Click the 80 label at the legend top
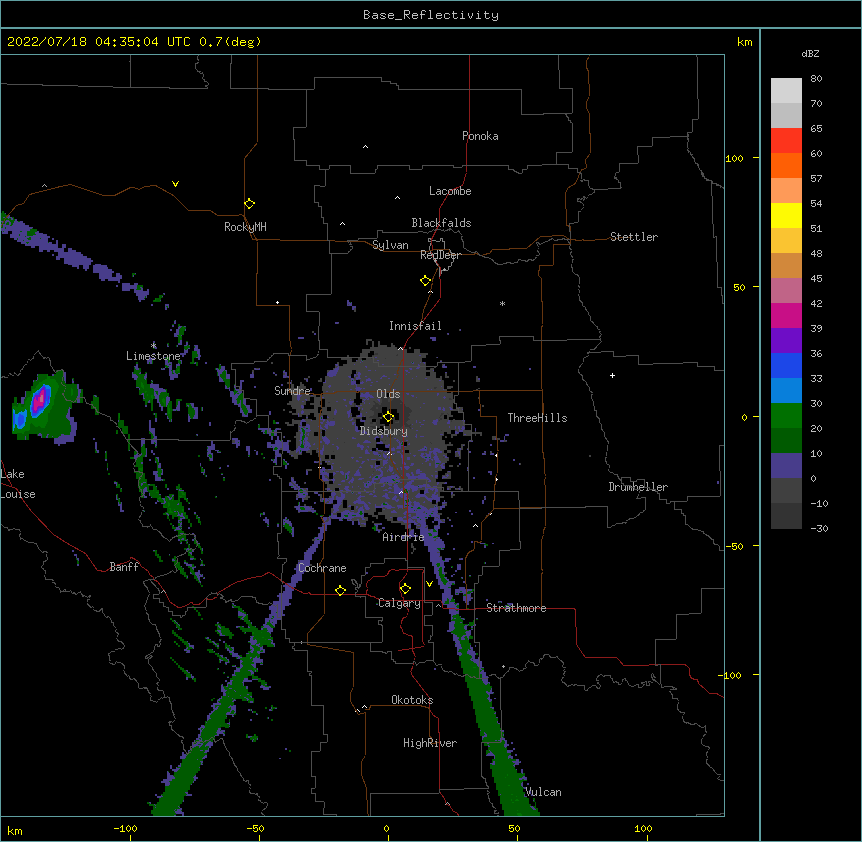 coord(816,79)
